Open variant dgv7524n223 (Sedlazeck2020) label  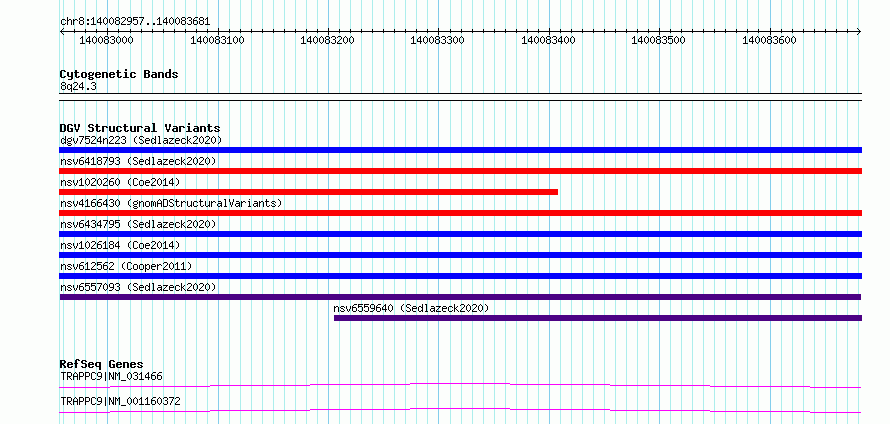point(141,140)
